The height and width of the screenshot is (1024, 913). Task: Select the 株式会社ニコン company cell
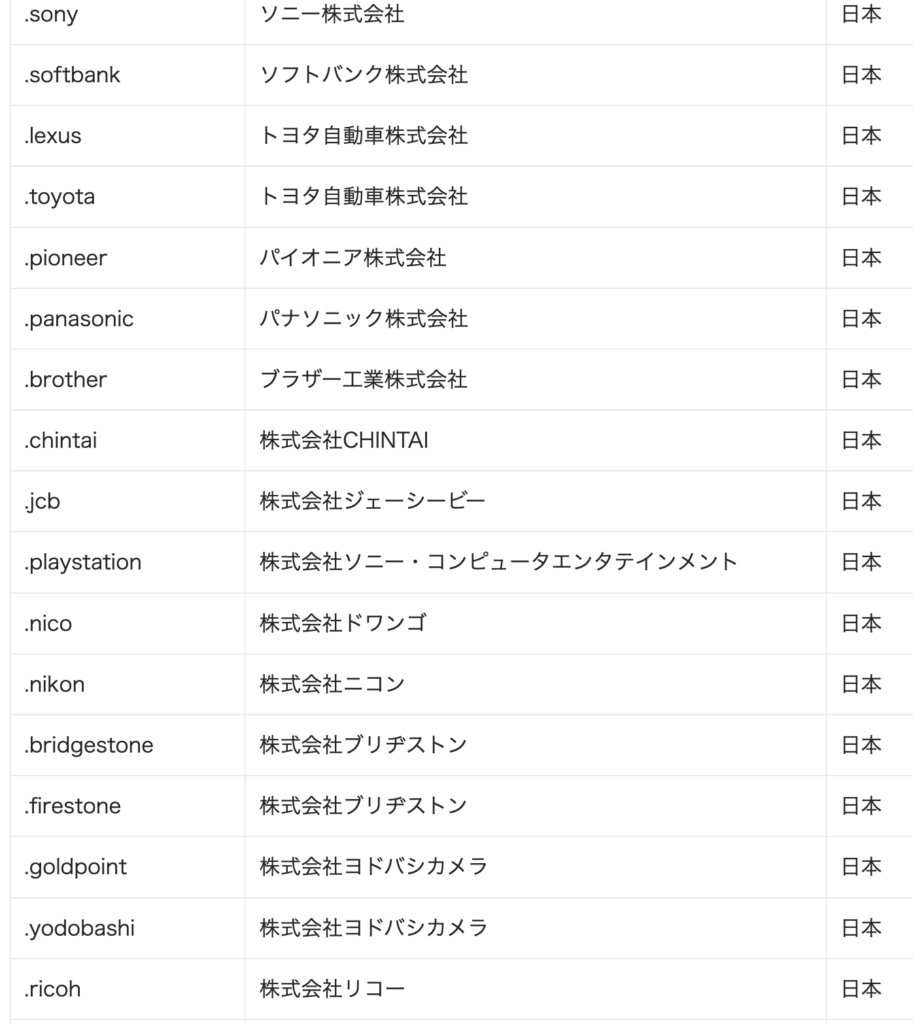coord(332,684)
